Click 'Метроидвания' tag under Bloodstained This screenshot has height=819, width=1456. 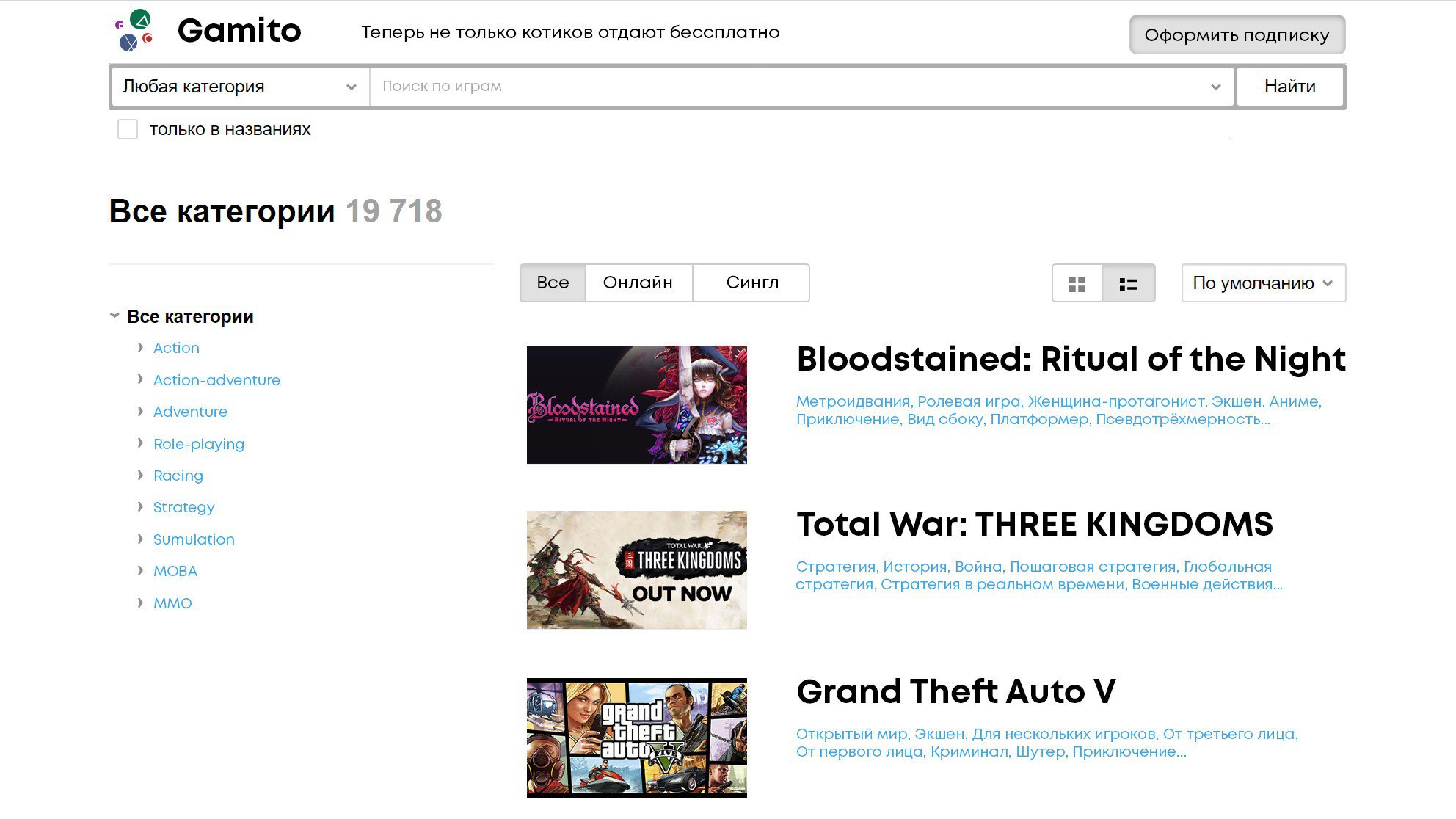[854, 401]
